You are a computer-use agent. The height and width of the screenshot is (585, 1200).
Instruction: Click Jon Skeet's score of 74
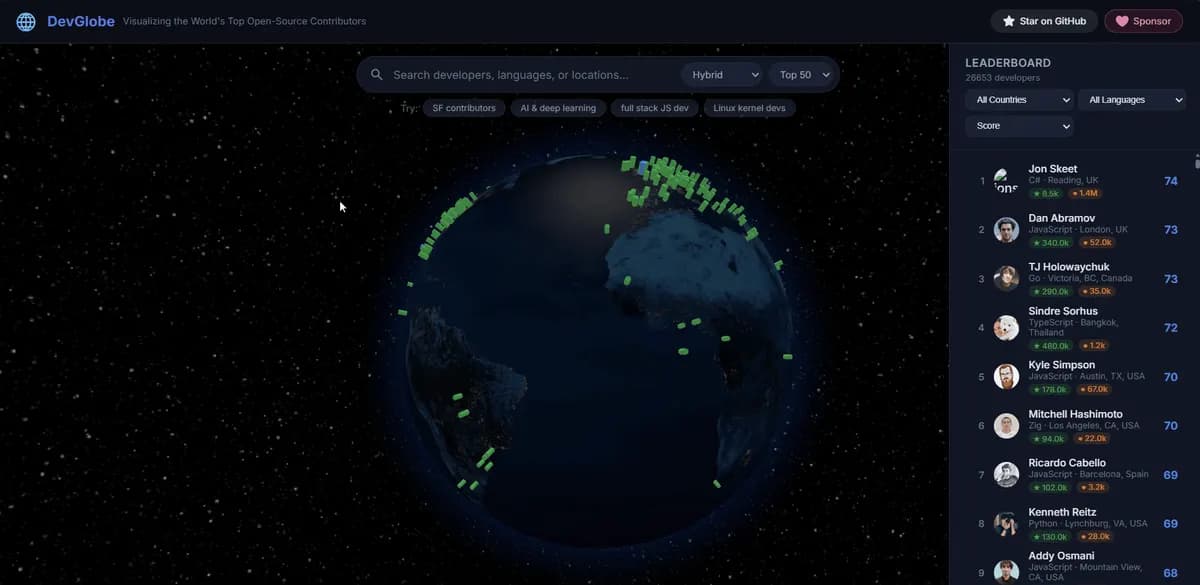pyautogui.click(x=1171, y=181)
